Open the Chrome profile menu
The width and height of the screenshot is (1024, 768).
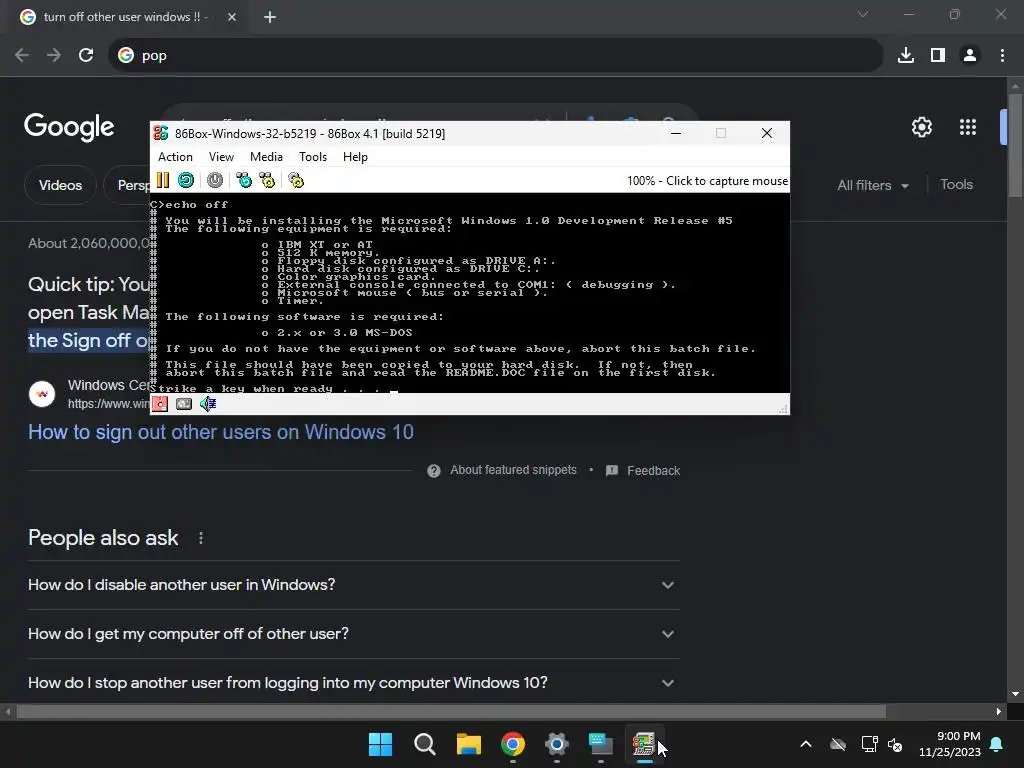pyautogui.click(x=970, y=56)
